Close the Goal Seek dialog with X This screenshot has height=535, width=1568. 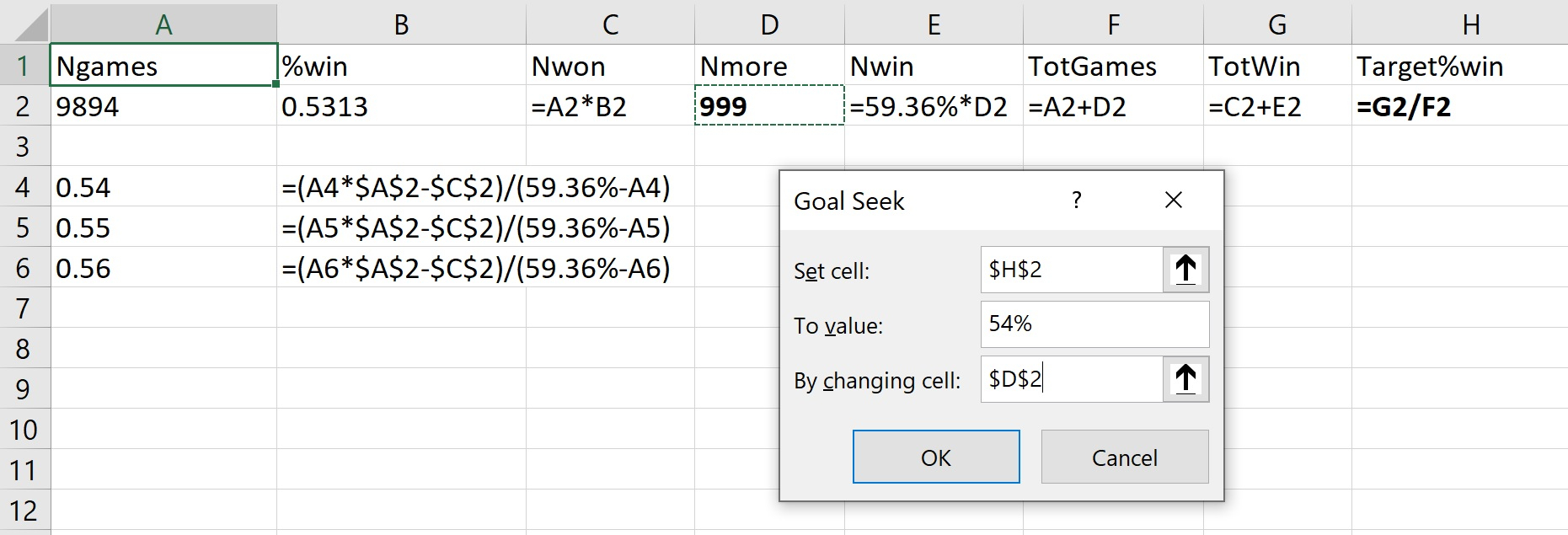(1173, 201)
